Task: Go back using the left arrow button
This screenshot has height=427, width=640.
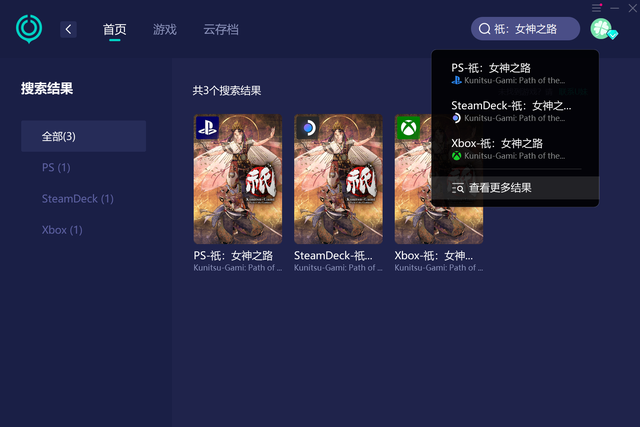Action: [68, 29]
